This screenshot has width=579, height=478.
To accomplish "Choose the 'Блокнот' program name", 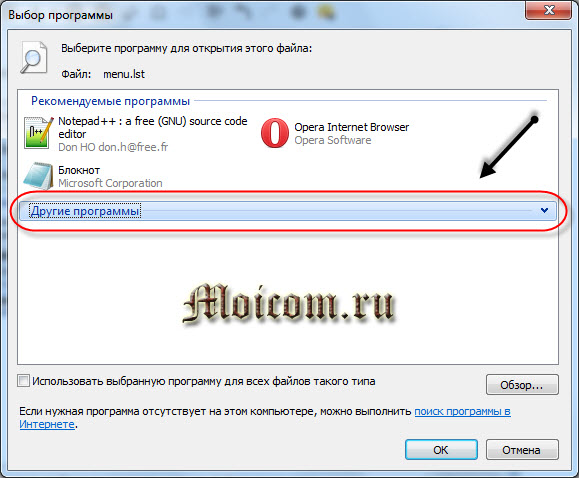I will tap(79, 170).
